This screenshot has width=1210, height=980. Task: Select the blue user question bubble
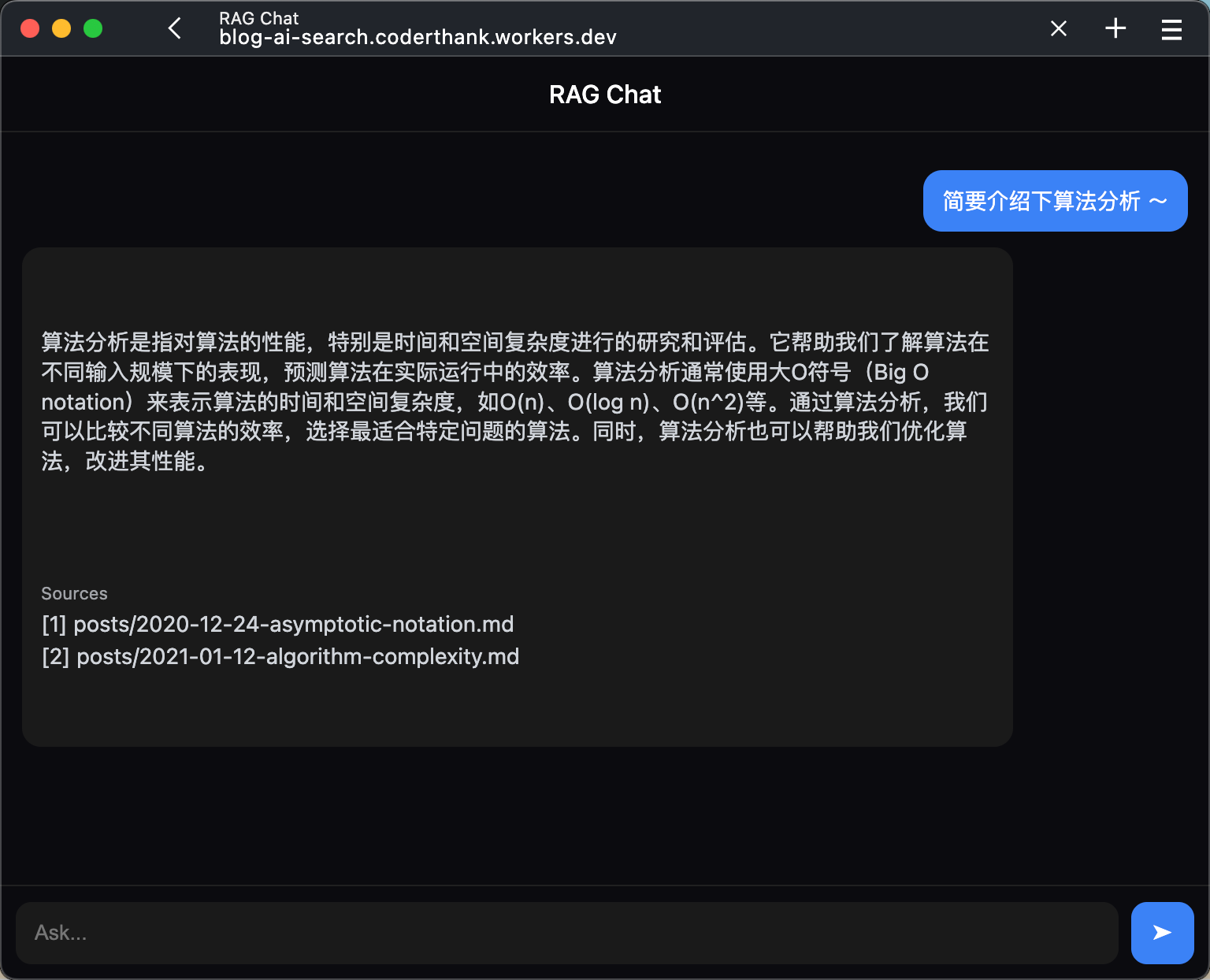[x=1055, y=201]
